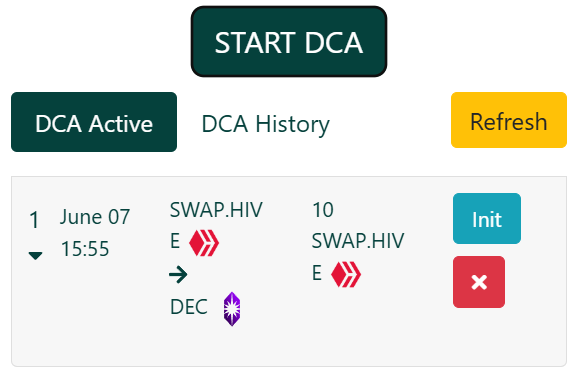Viewport: 581px width, 374px height.
Task: Click the DEC token label
Action: coord(189,307)
